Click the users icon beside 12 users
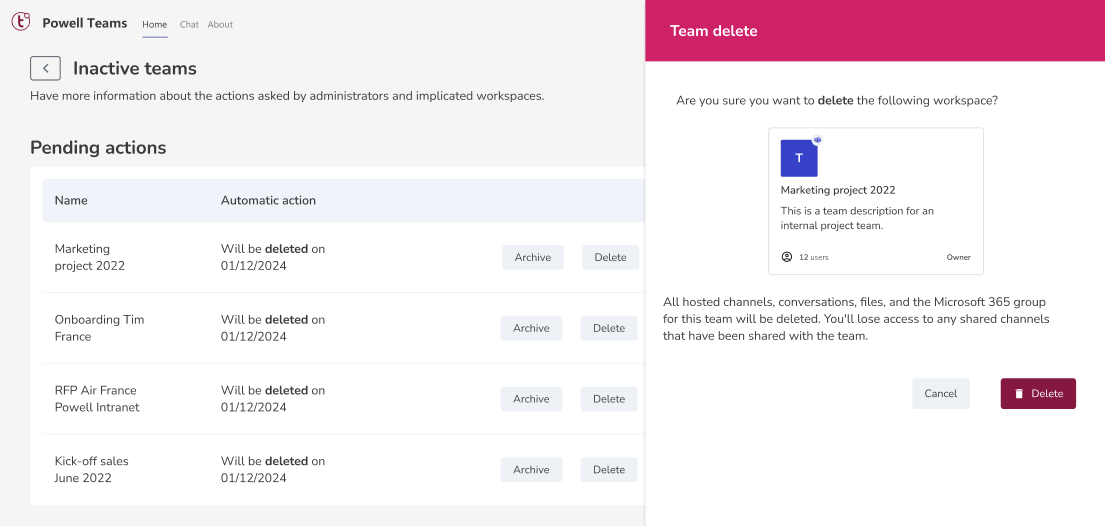The width and height of the screenshot is (1105, 526). tap(787, 257)
